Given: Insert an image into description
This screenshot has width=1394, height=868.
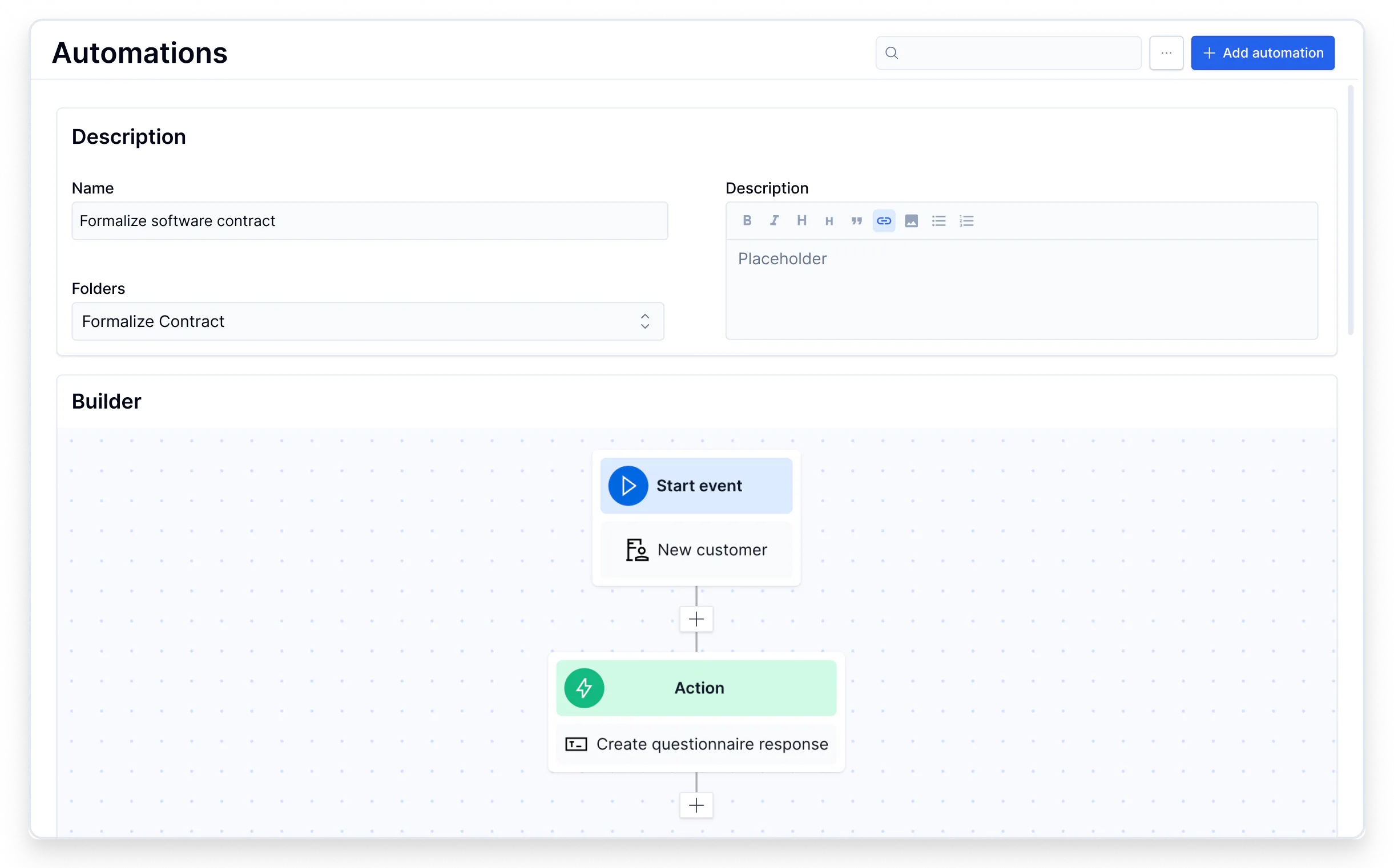Looking at the screenshot, I should (911, 220).
